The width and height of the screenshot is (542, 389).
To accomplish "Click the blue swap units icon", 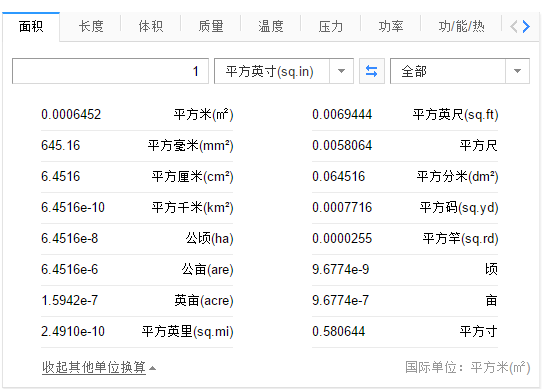I will coord(372,71).
